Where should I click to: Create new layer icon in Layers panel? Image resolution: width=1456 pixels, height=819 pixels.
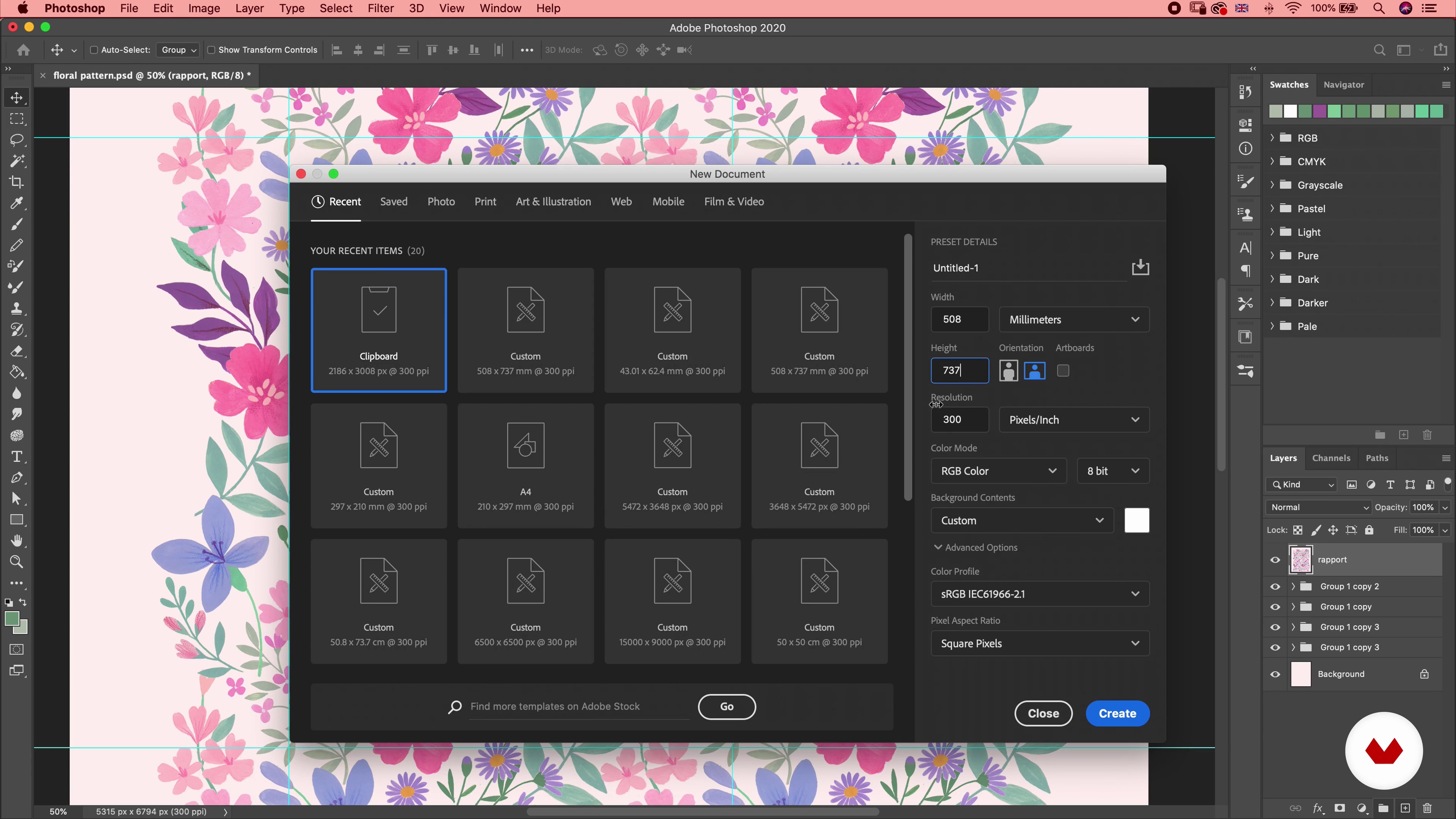click(x=1405, y=808)
